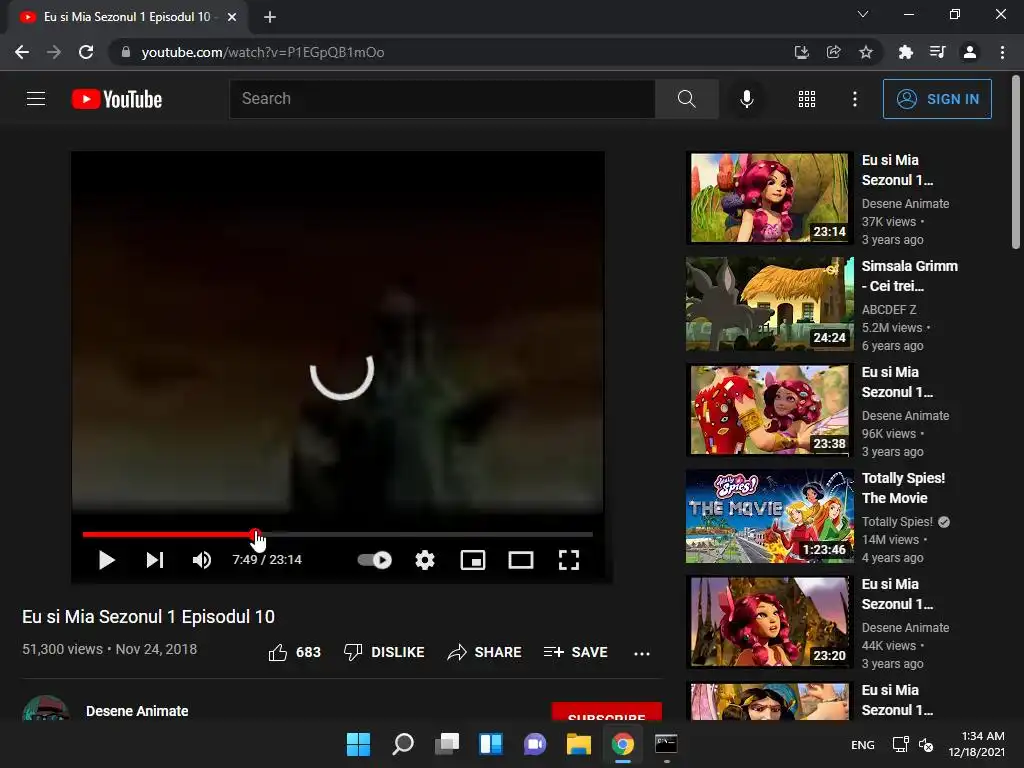Click the verified Totally Spies! channel name
Image resolution: width=1024 pixels, height=768 pixels.
click(897, 521)
